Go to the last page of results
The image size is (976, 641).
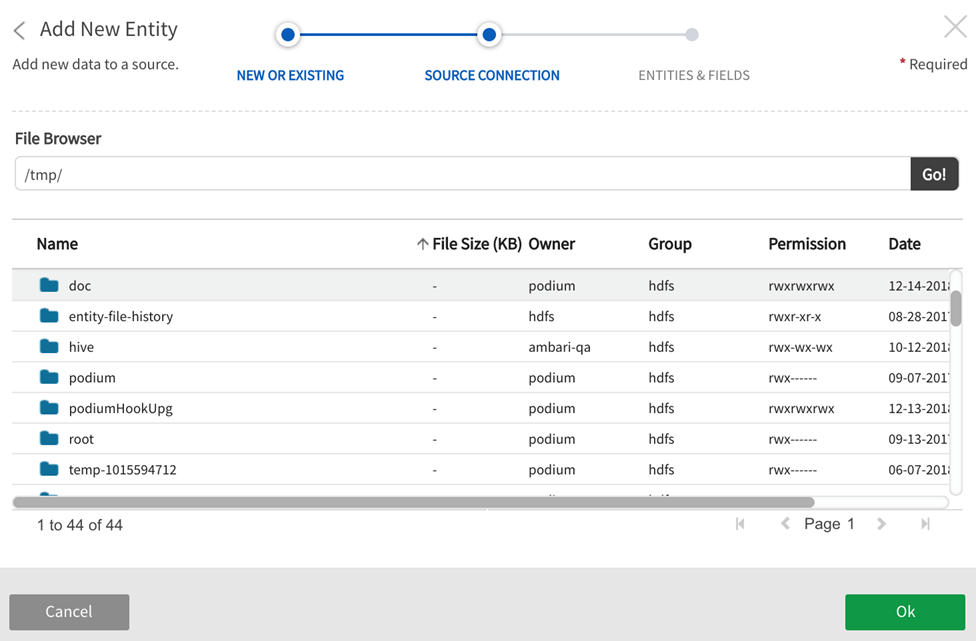point(926,524)
